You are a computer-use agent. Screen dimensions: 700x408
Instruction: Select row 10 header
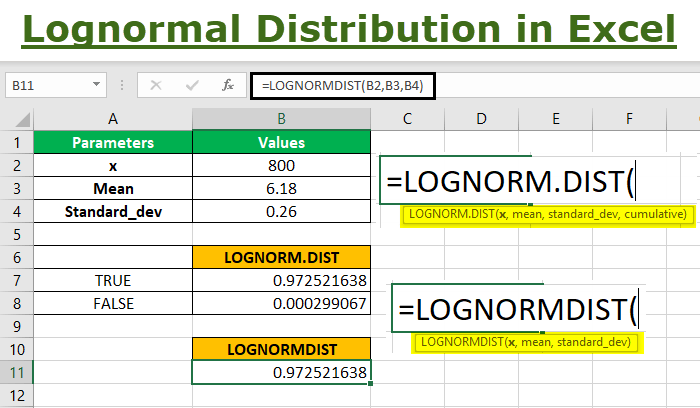[17, 350]
